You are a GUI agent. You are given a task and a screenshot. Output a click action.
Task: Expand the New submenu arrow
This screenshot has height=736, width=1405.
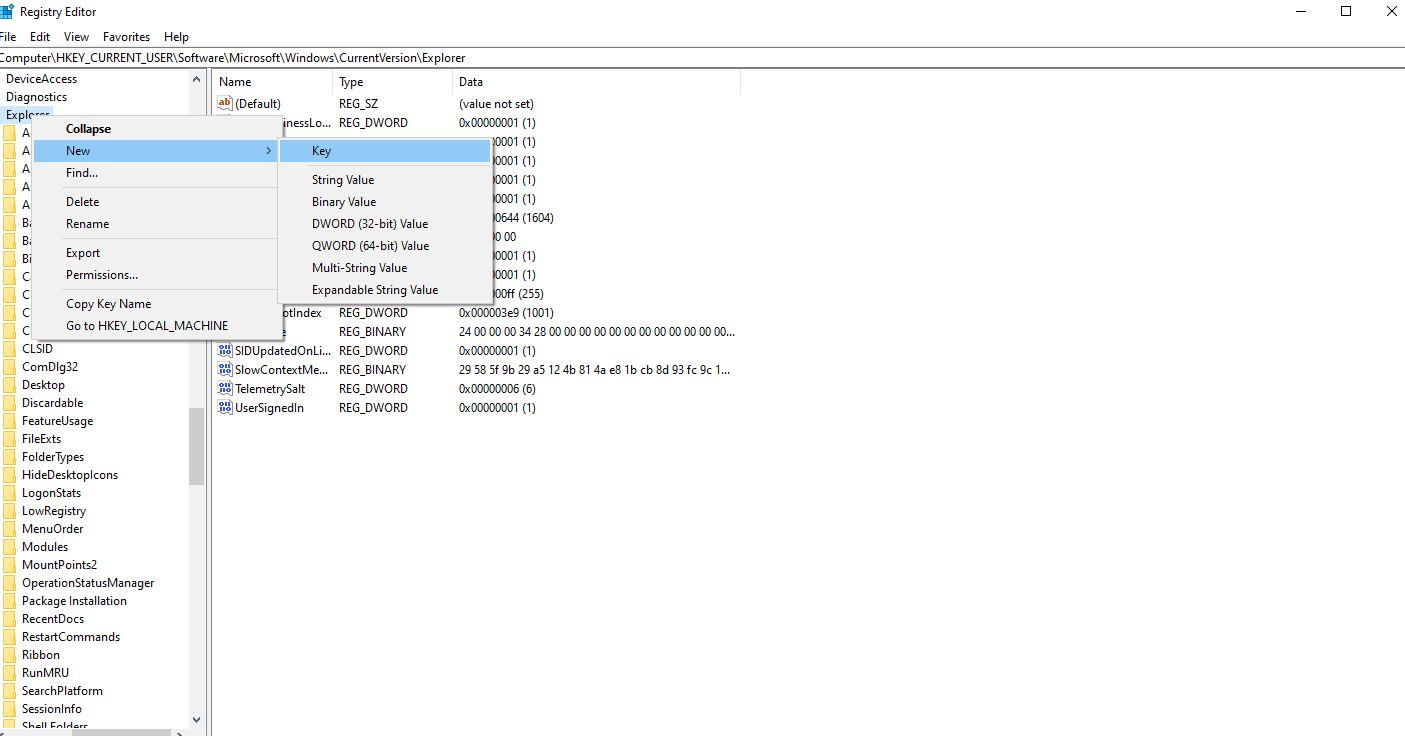tap(267, 150)
